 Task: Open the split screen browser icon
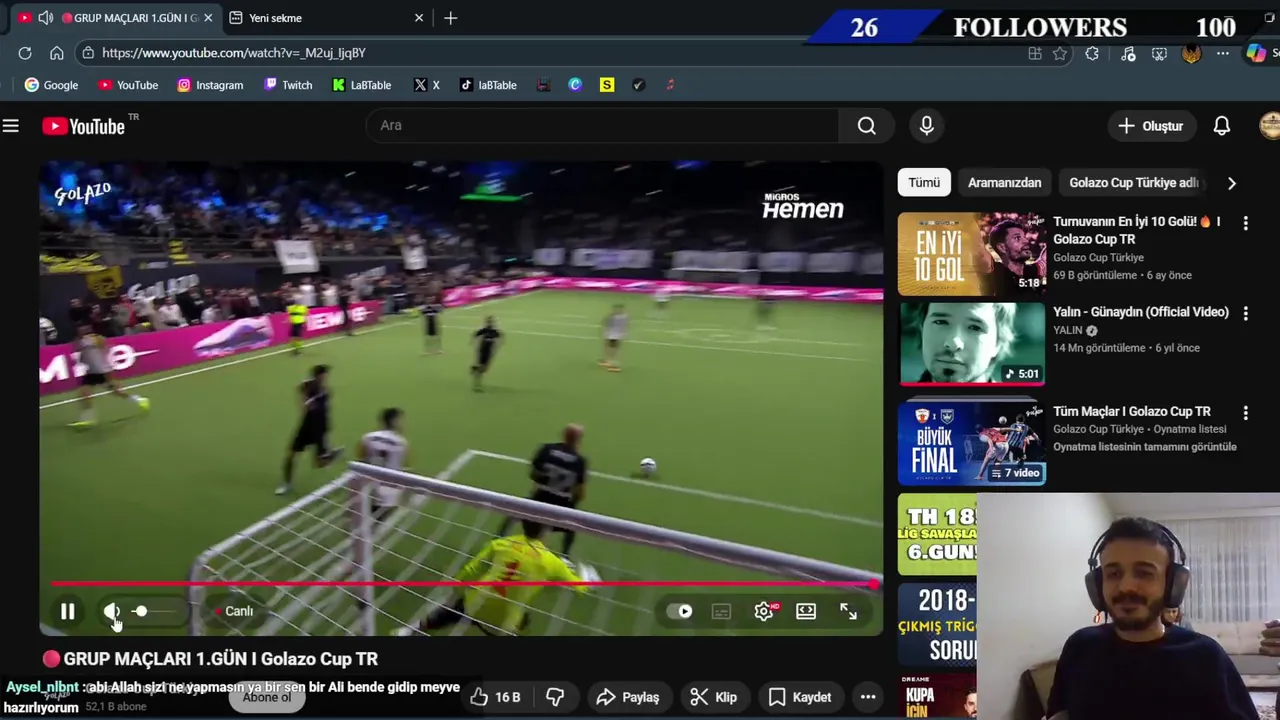pos(1035,54)
